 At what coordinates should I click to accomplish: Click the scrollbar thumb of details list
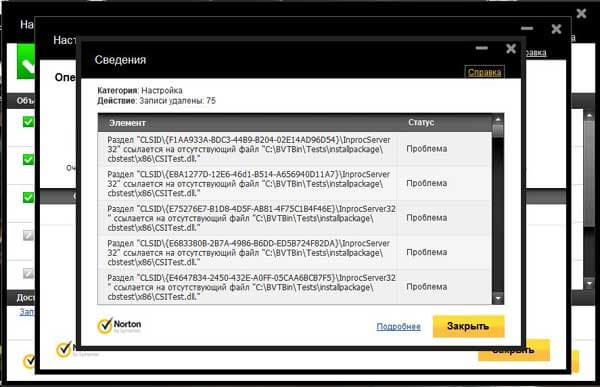click(498, 131)
